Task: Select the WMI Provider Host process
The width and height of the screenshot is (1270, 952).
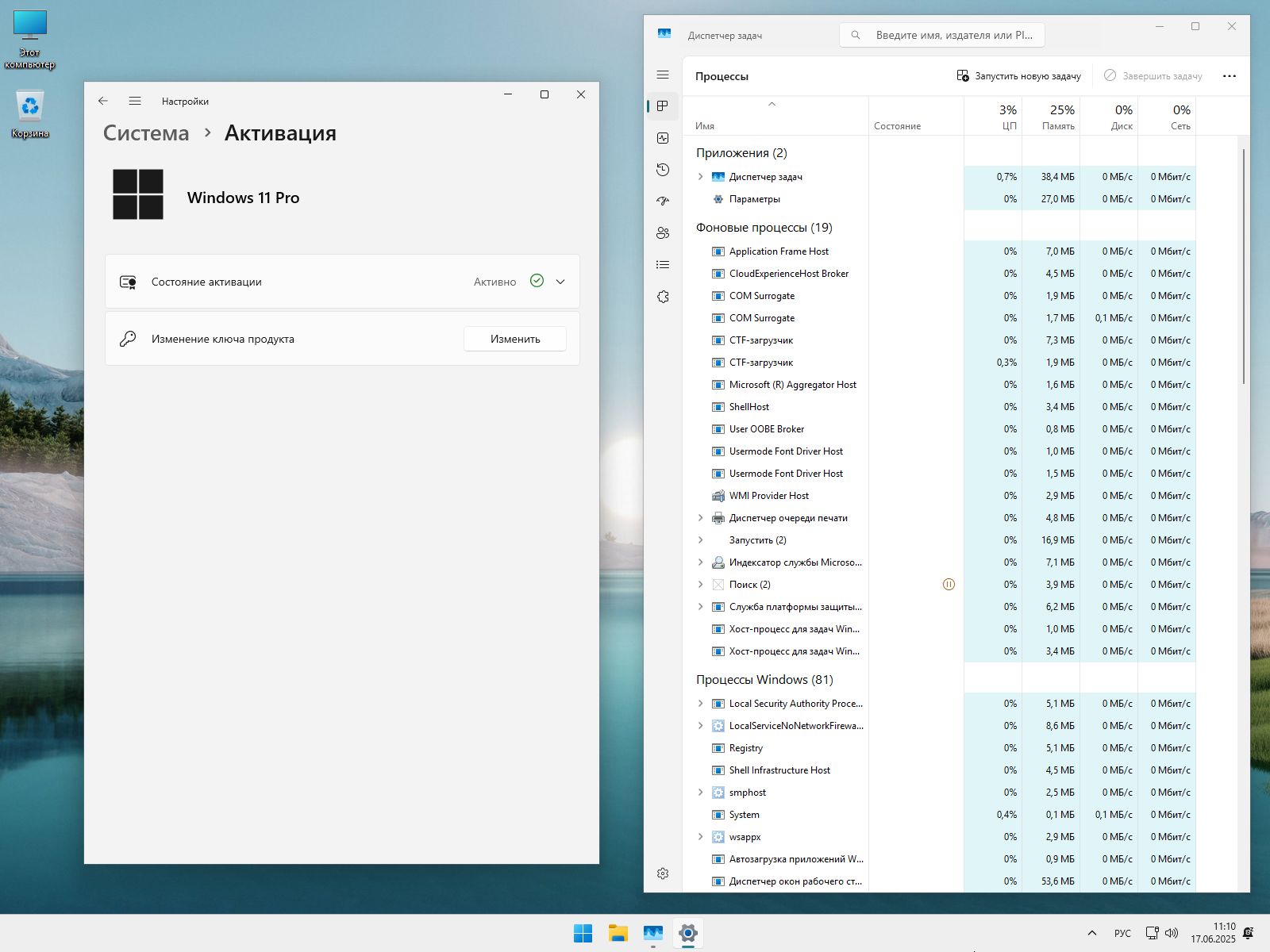Action: [939, 496]
